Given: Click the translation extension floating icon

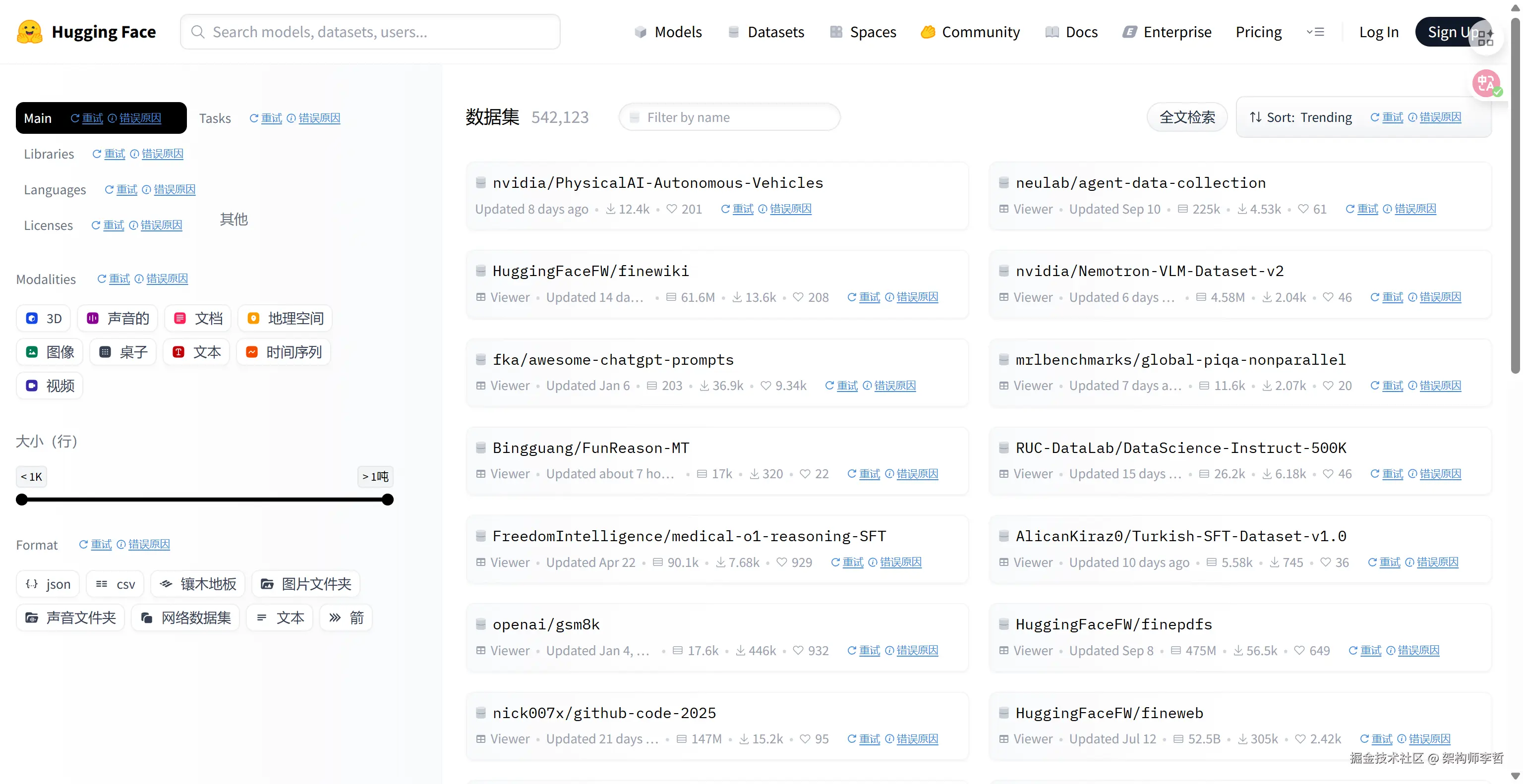Looking at the screenshot, I should (1486, 83).
